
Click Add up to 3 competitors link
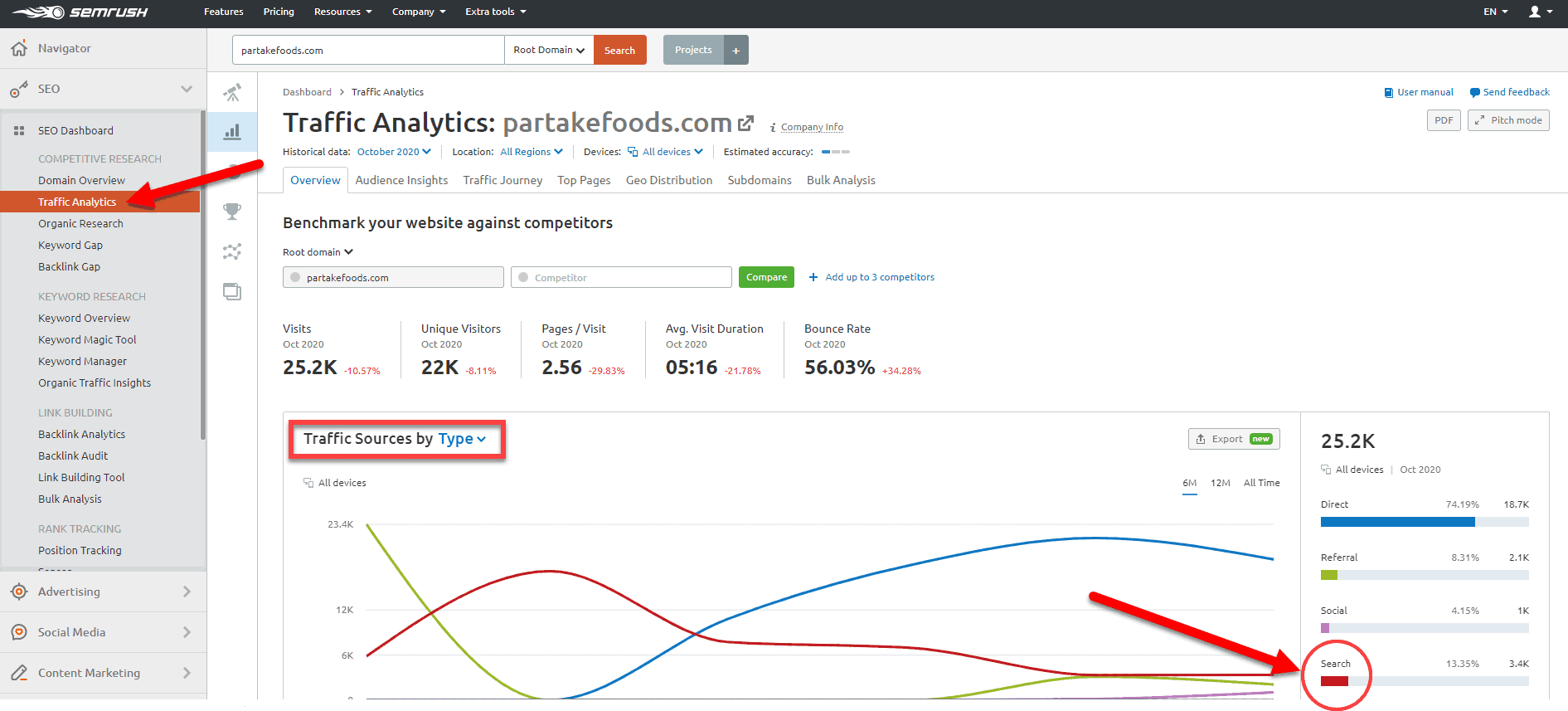[x=880, y=277]
